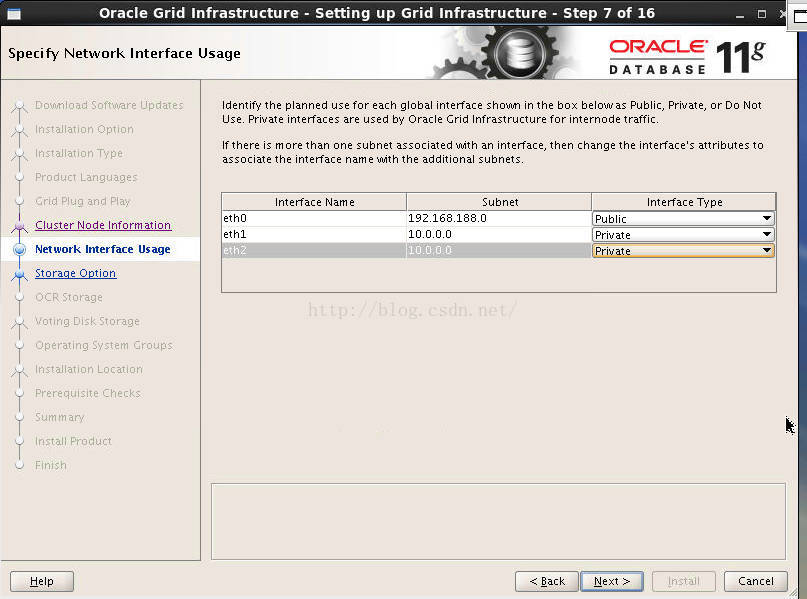Click the Summary step
This screenshot has width=807, height=599.
pos(60,417)
